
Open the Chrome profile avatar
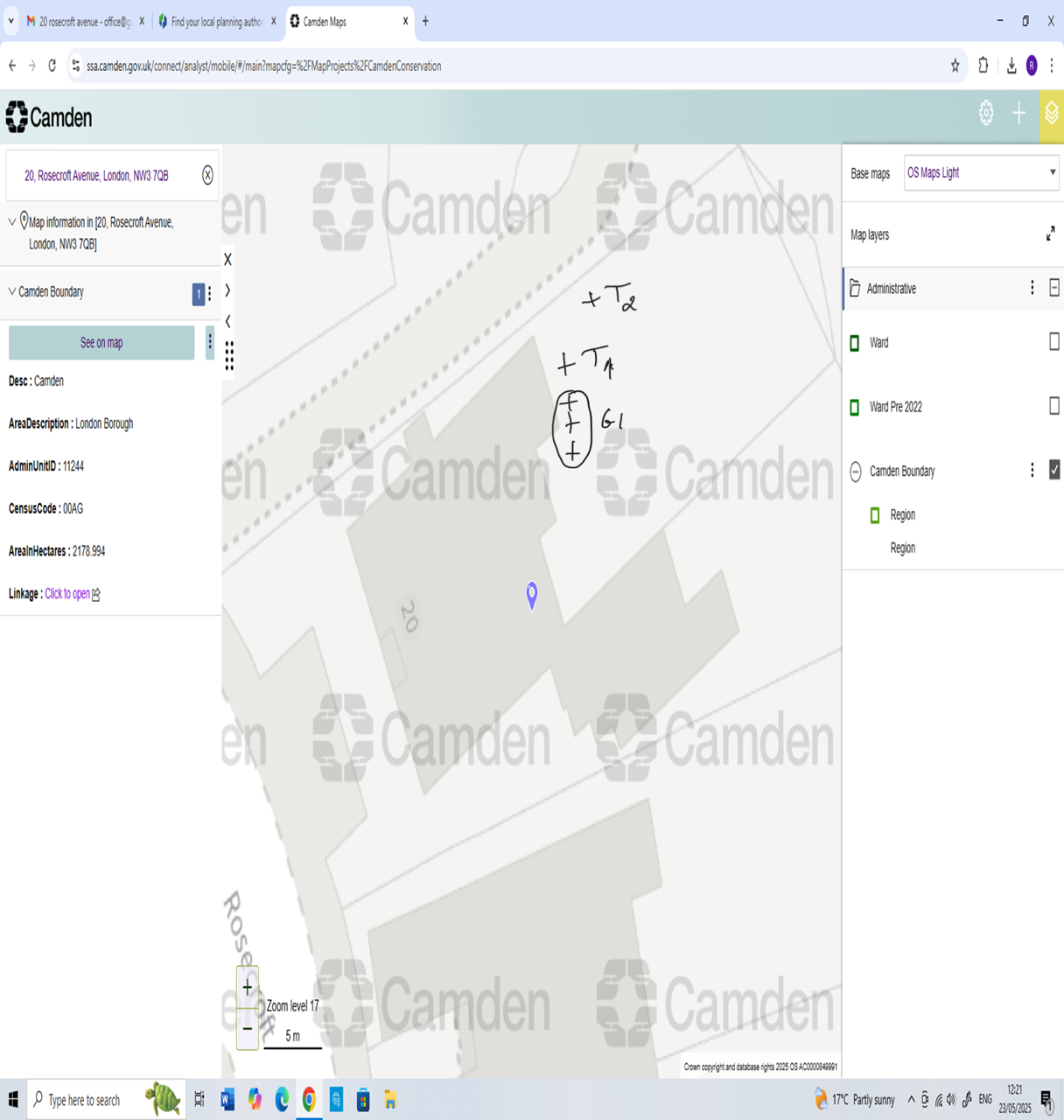pos(1032,66)
